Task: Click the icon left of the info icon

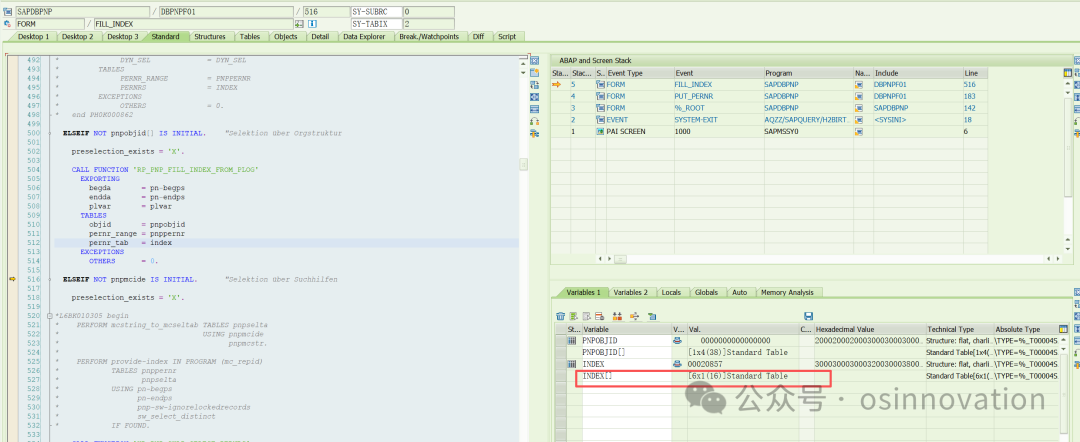Action: (299, 23)
